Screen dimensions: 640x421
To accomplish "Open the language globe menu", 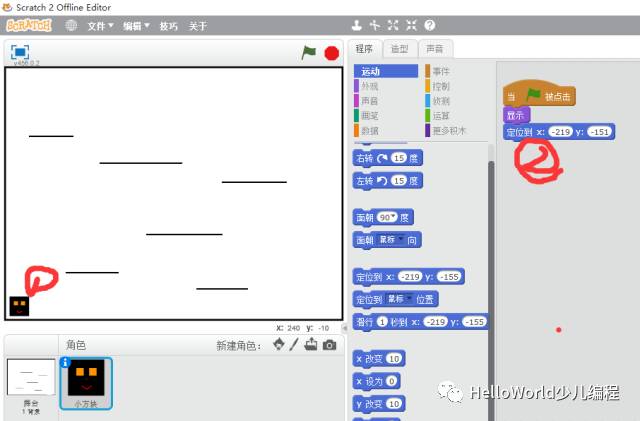I will tap(71, 25).
